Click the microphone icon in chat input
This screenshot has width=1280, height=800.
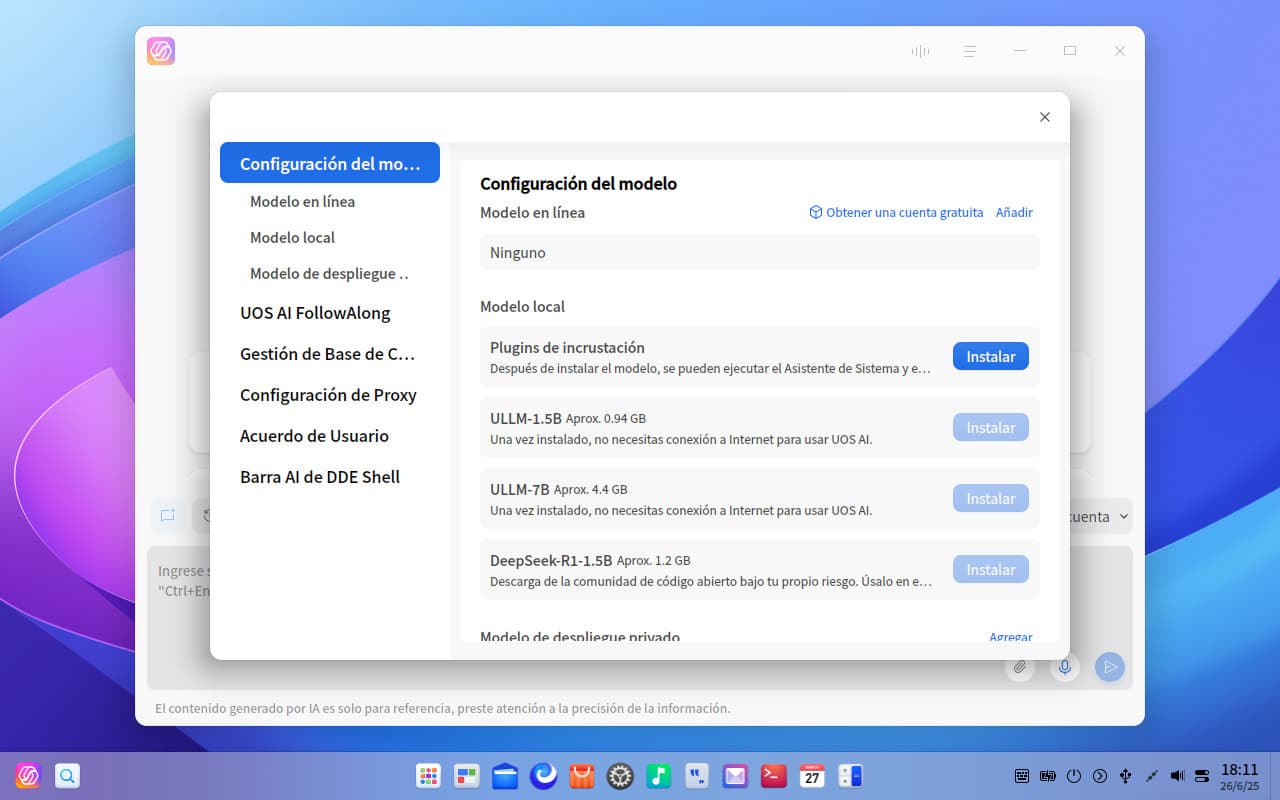point(1065,667)
